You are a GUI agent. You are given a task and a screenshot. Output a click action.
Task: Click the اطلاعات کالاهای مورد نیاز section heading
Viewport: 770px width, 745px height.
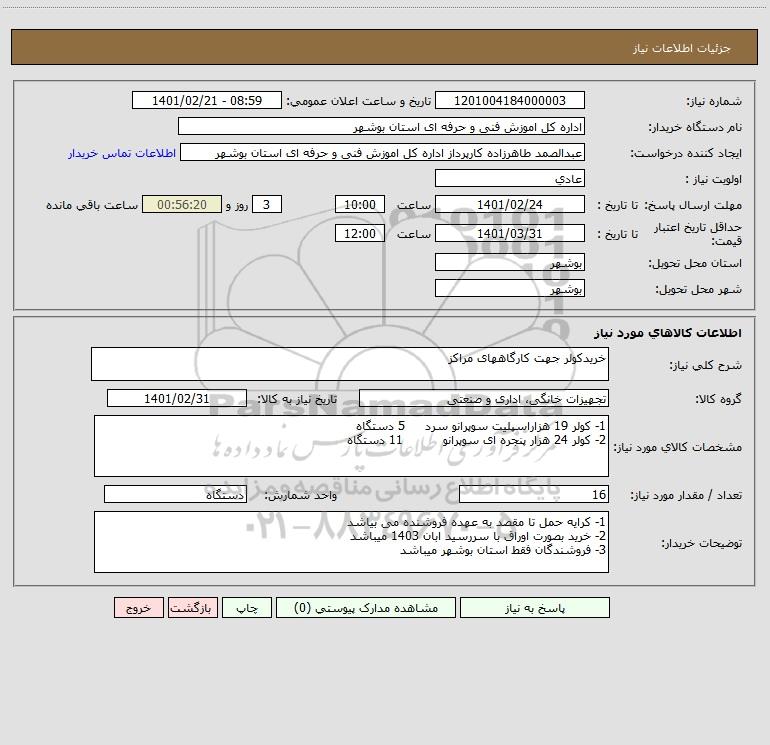tap(668, 333)
